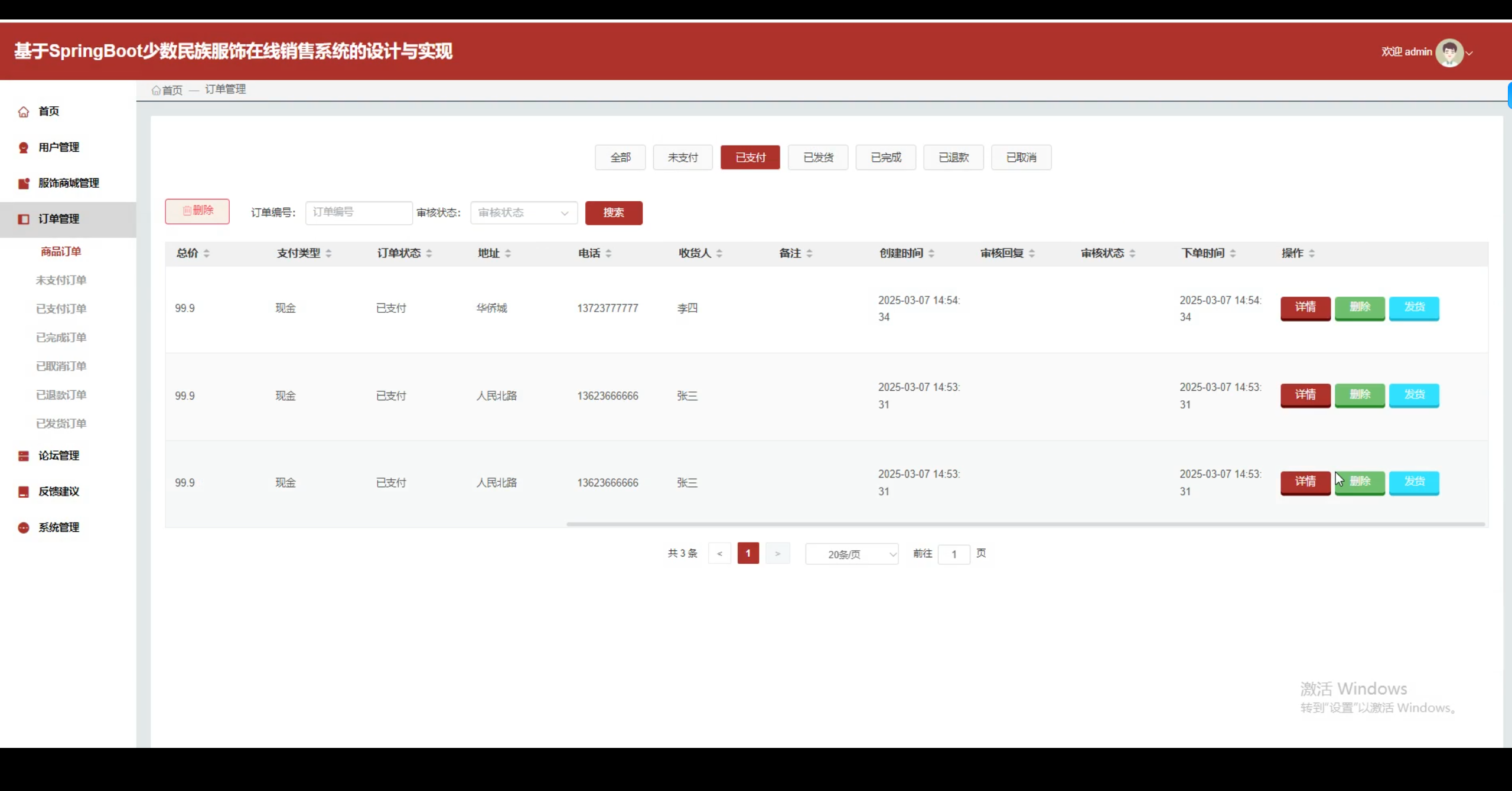Click the breadcrumb 首页 house icon
The image size is (1512, 791).
click(156, 90)
